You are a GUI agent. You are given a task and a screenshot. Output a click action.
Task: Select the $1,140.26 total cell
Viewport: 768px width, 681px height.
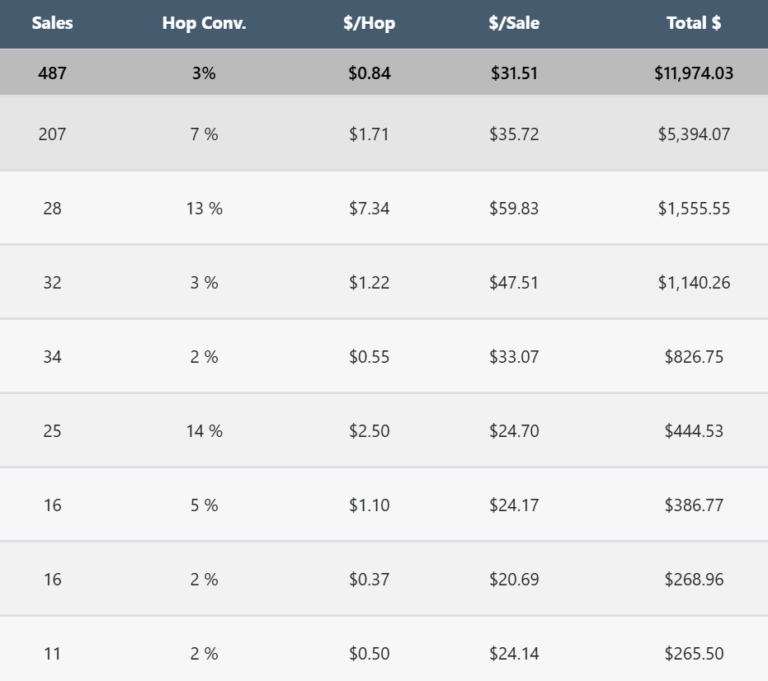pyautogui.click(x=694, y=282)
